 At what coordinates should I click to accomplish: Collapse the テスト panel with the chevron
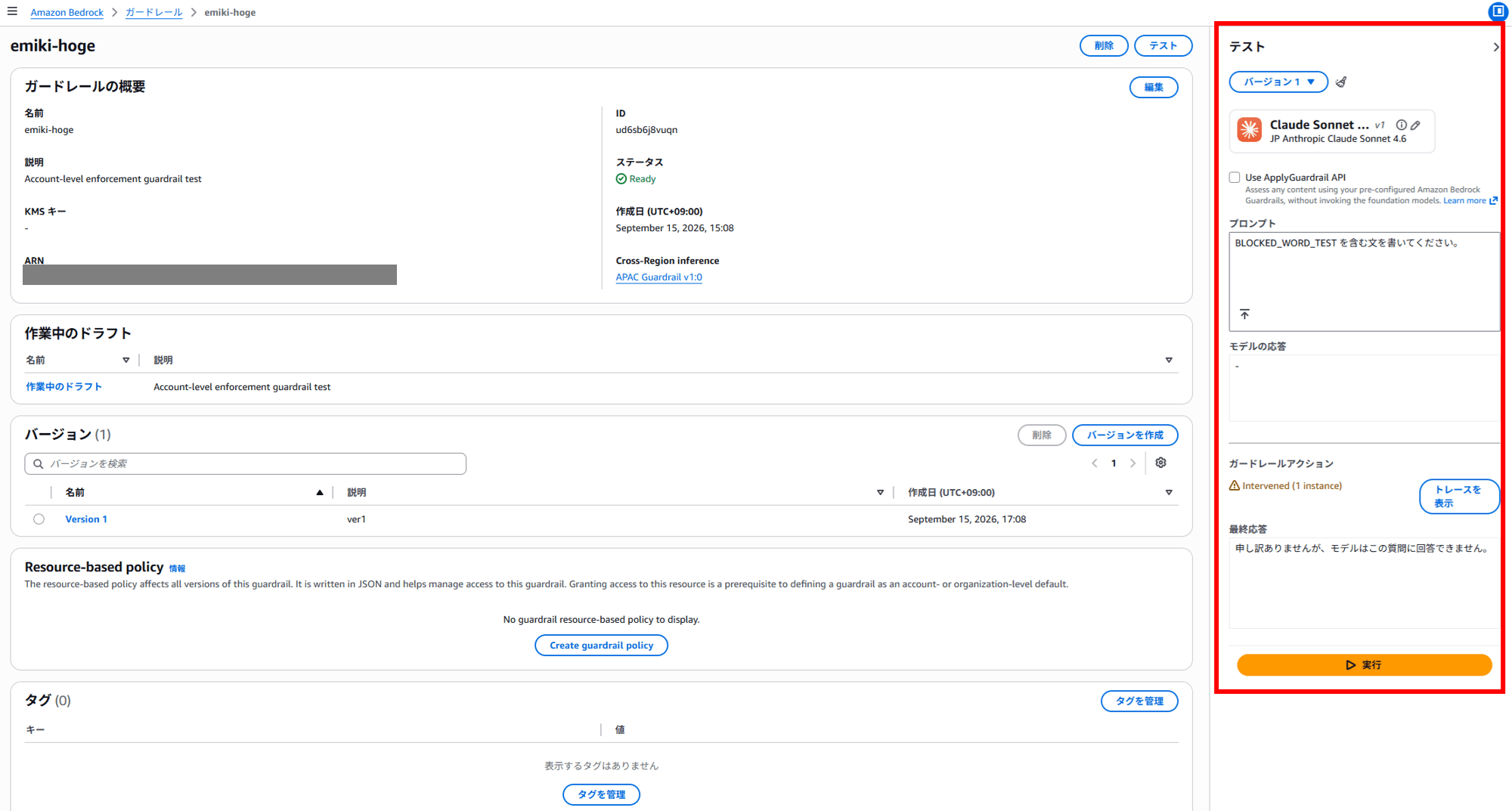click(x=1495, y=47)
